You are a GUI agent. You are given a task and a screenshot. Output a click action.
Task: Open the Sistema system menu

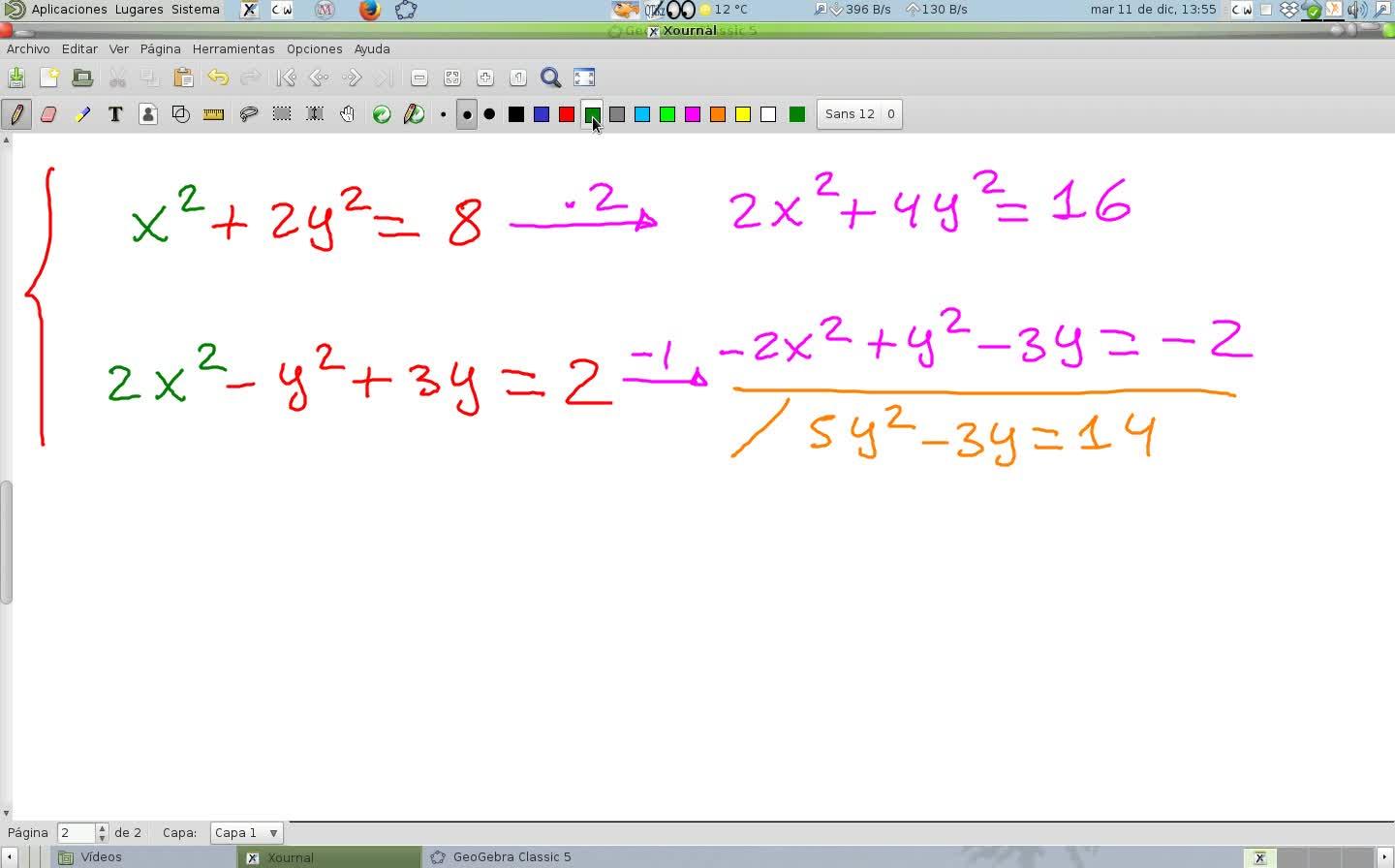(196, 10)
